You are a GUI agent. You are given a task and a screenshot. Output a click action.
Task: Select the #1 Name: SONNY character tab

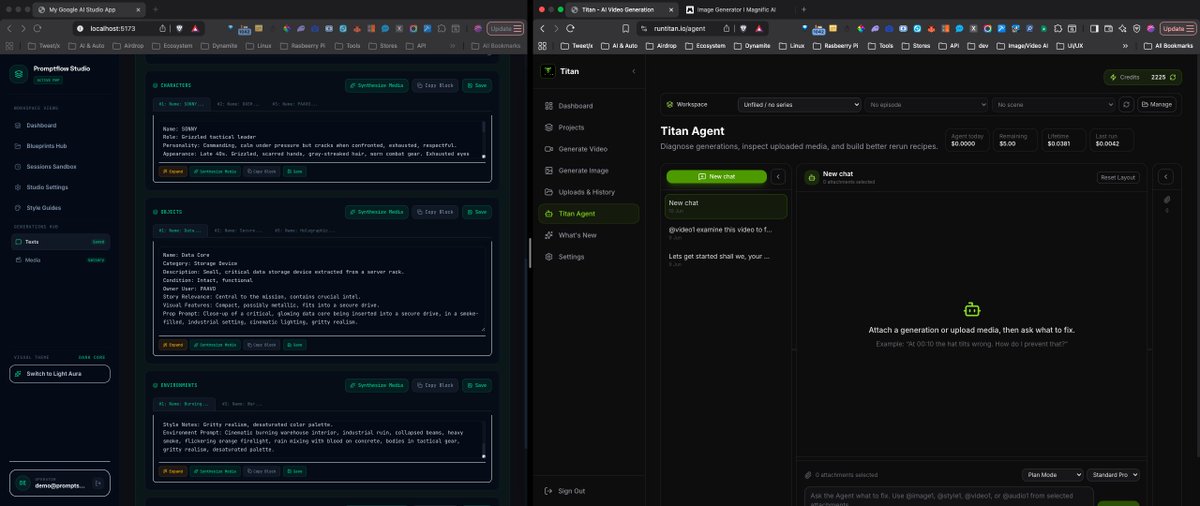click(x=182, y=104)
